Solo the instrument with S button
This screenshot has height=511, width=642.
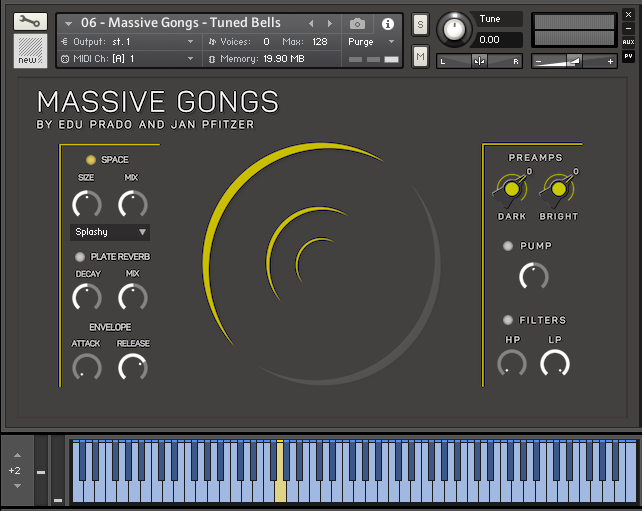pos(420,23)
